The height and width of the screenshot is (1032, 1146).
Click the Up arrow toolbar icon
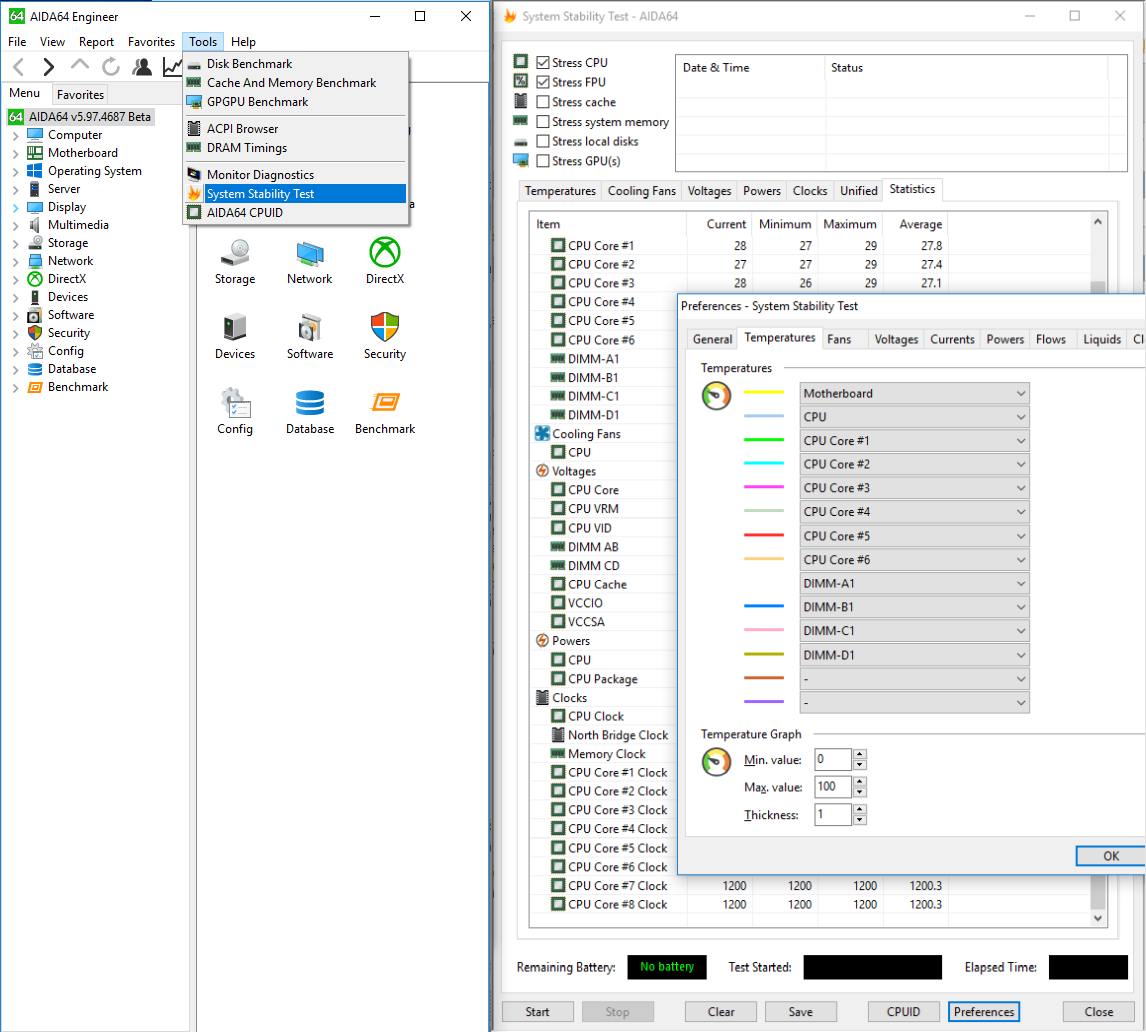80,66
